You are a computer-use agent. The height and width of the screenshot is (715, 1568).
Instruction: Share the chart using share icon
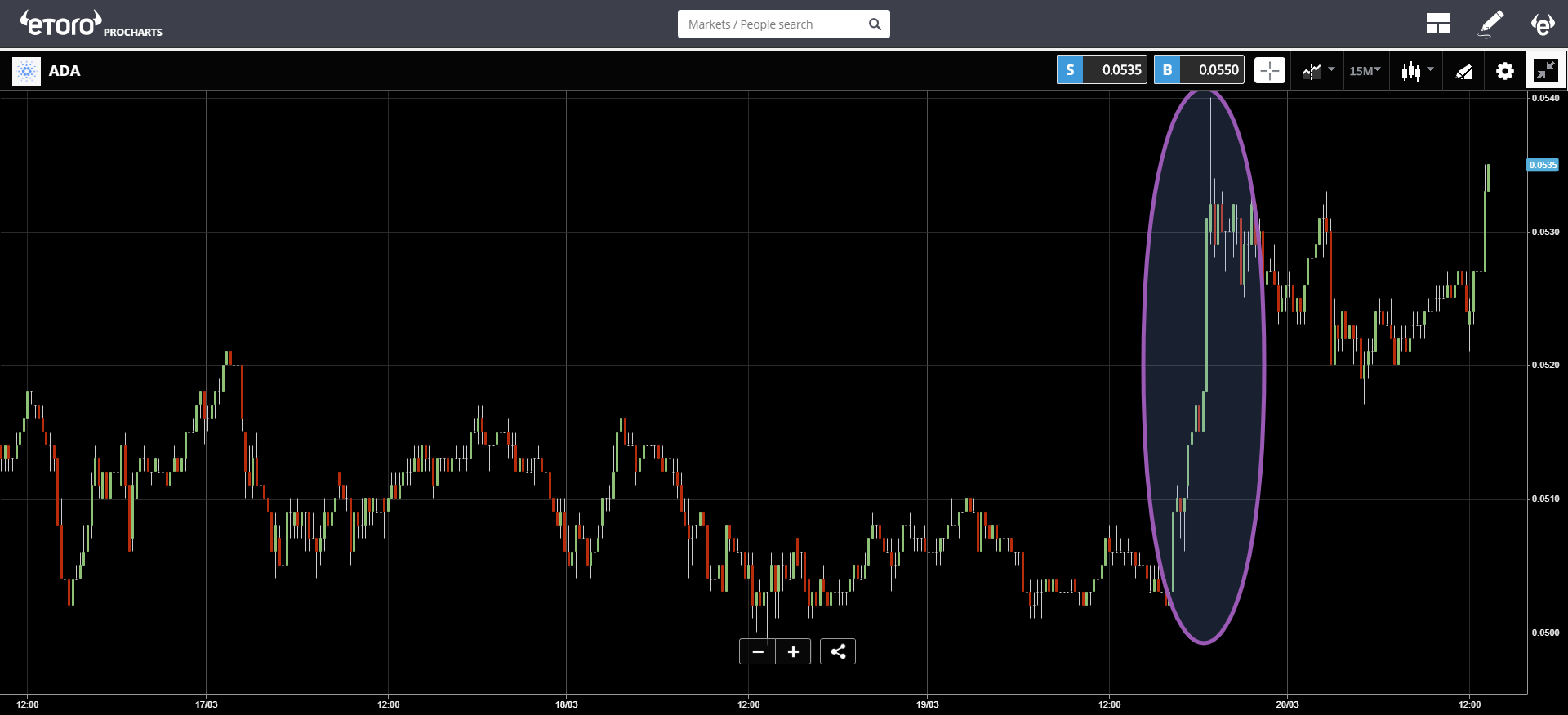point(838,651)
